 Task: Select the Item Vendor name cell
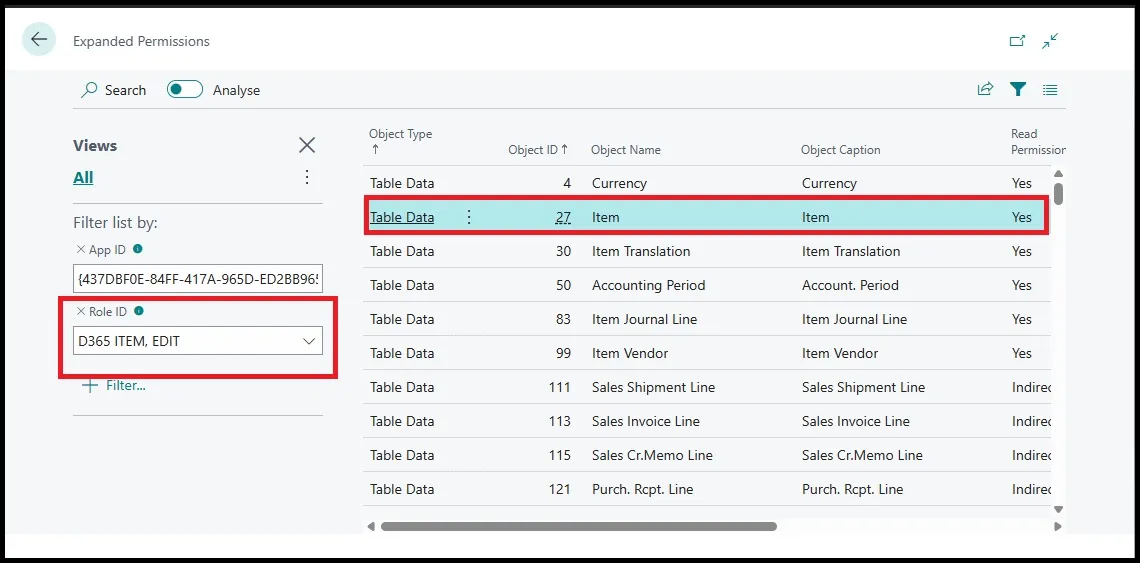630,354
